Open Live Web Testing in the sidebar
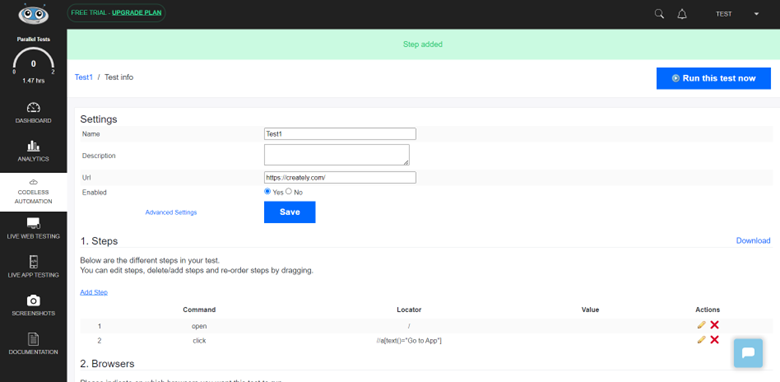The width and height of the screenshot is (780, 382). (33, 229)
